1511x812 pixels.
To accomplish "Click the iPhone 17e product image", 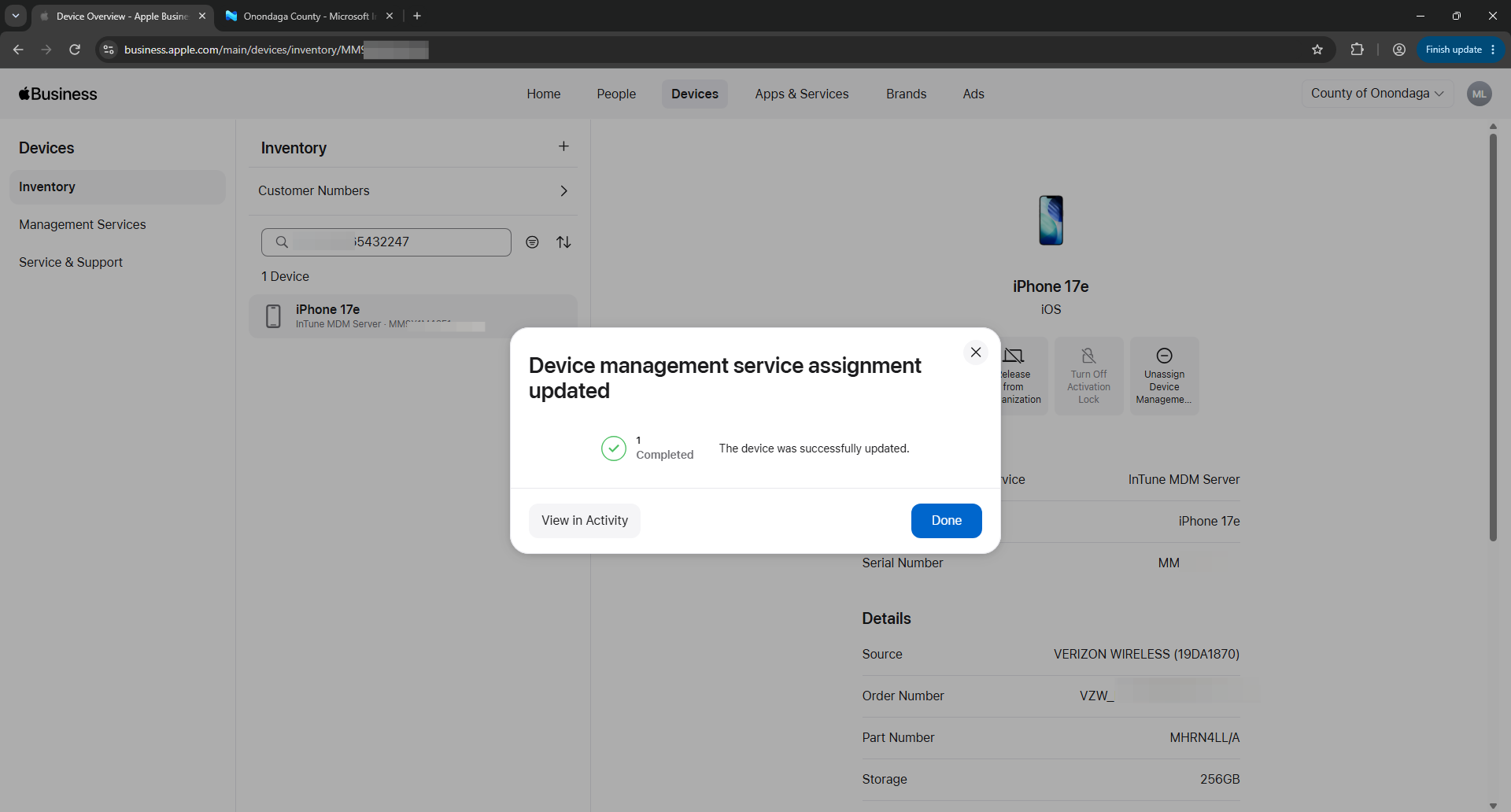I will [x=1051, y=220].
